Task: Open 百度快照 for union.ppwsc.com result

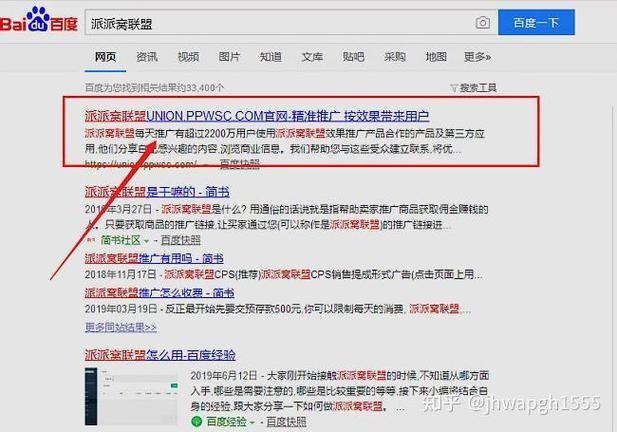Action: tap(239, 164)
